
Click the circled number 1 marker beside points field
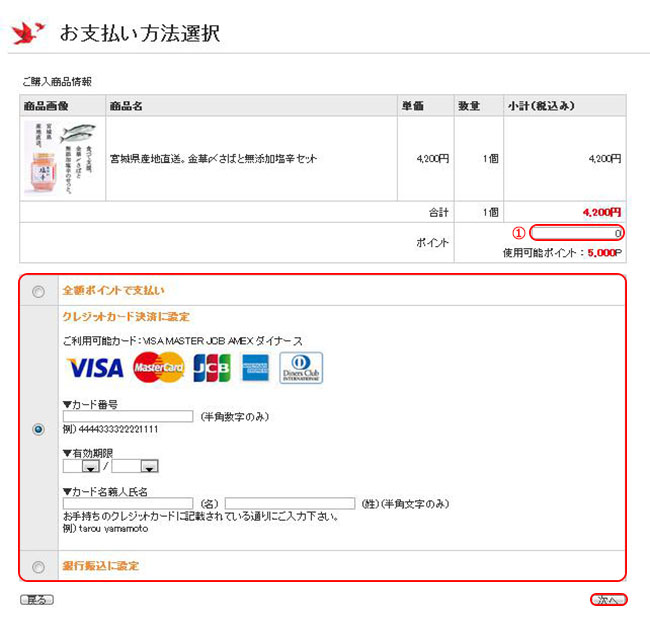[519, 233]
